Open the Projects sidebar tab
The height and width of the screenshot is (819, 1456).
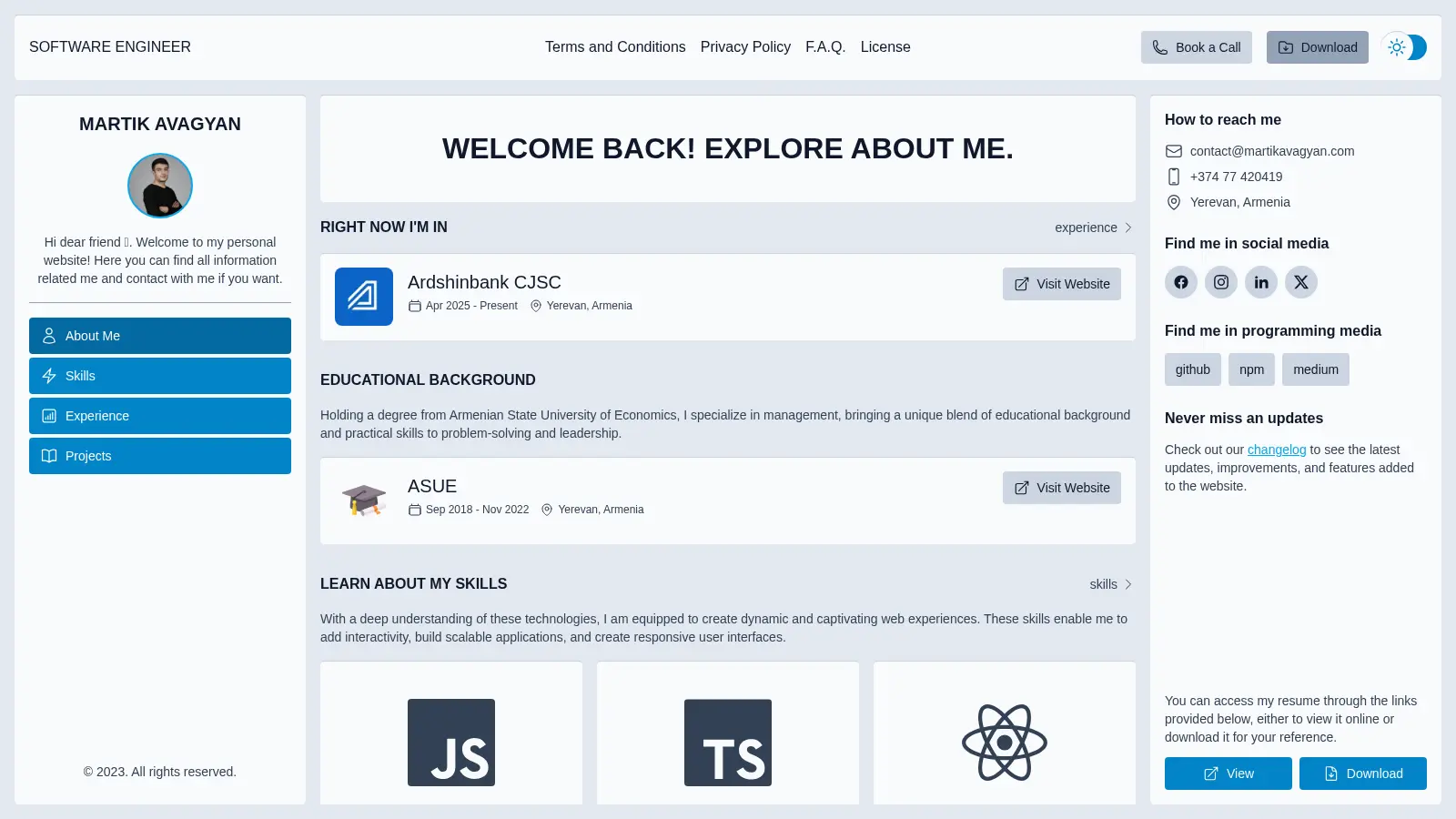click(x=160, y=456)
